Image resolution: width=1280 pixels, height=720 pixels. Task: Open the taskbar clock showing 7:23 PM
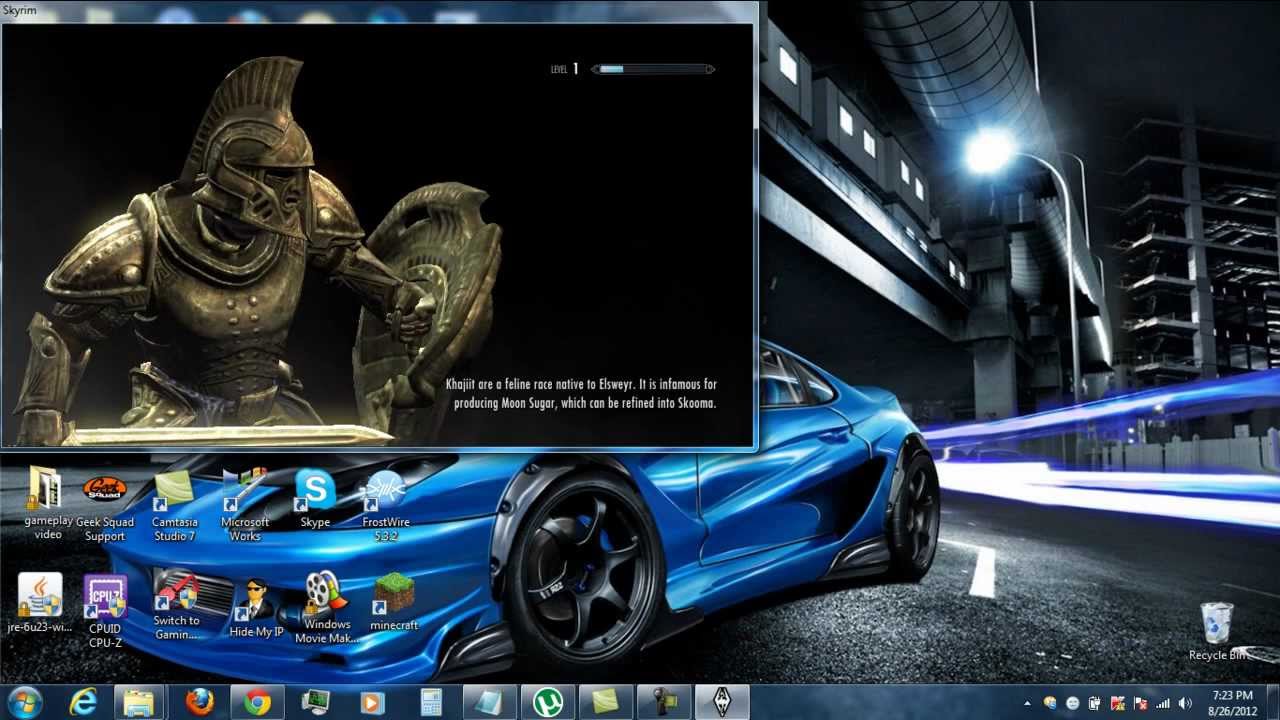tap(1231, 702)
